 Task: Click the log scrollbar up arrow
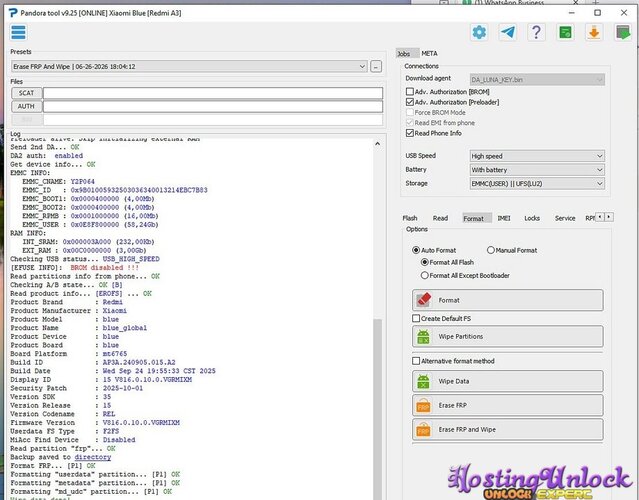[x=377, y=143]
